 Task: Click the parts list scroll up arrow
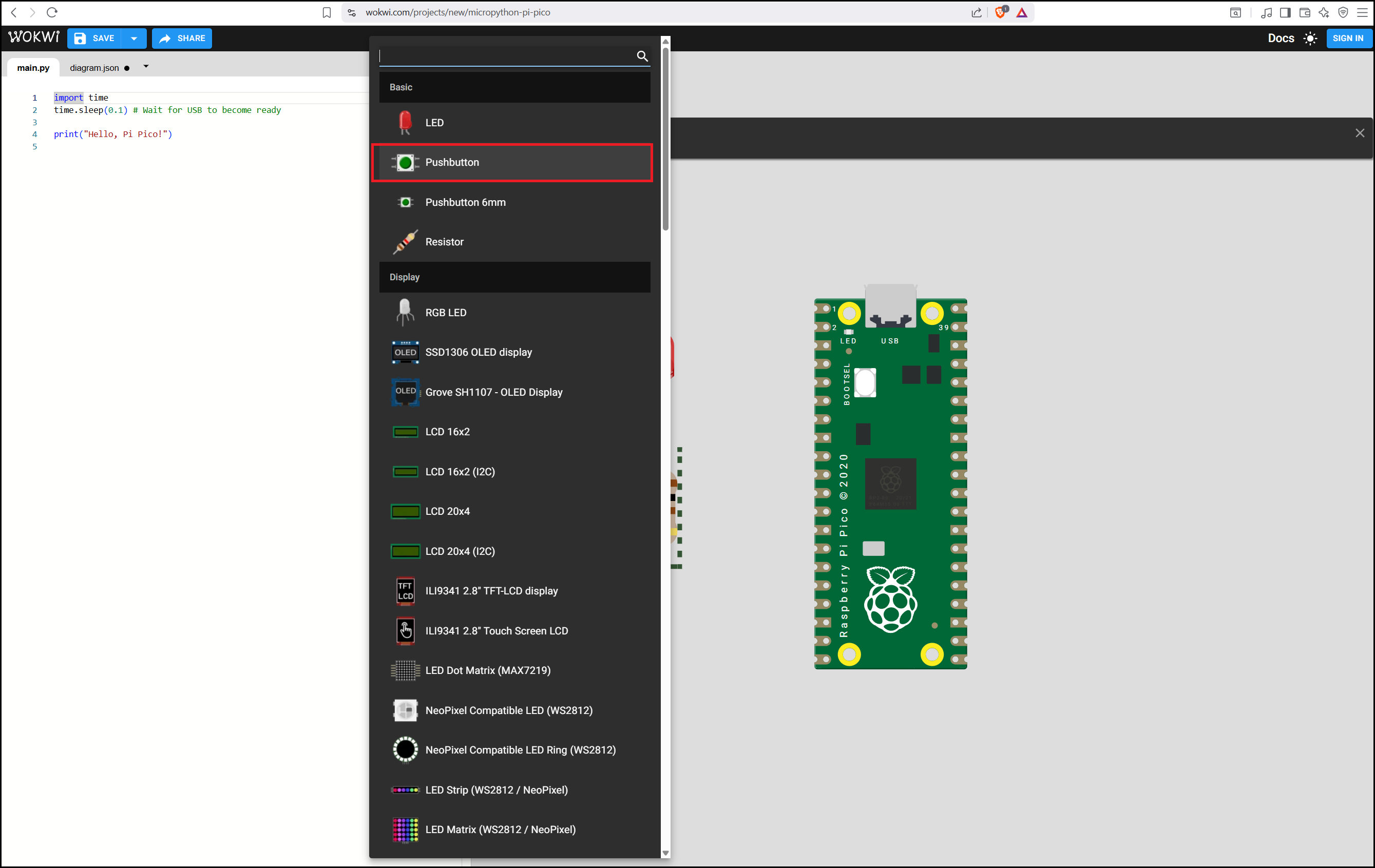click(x=665, y=41)
